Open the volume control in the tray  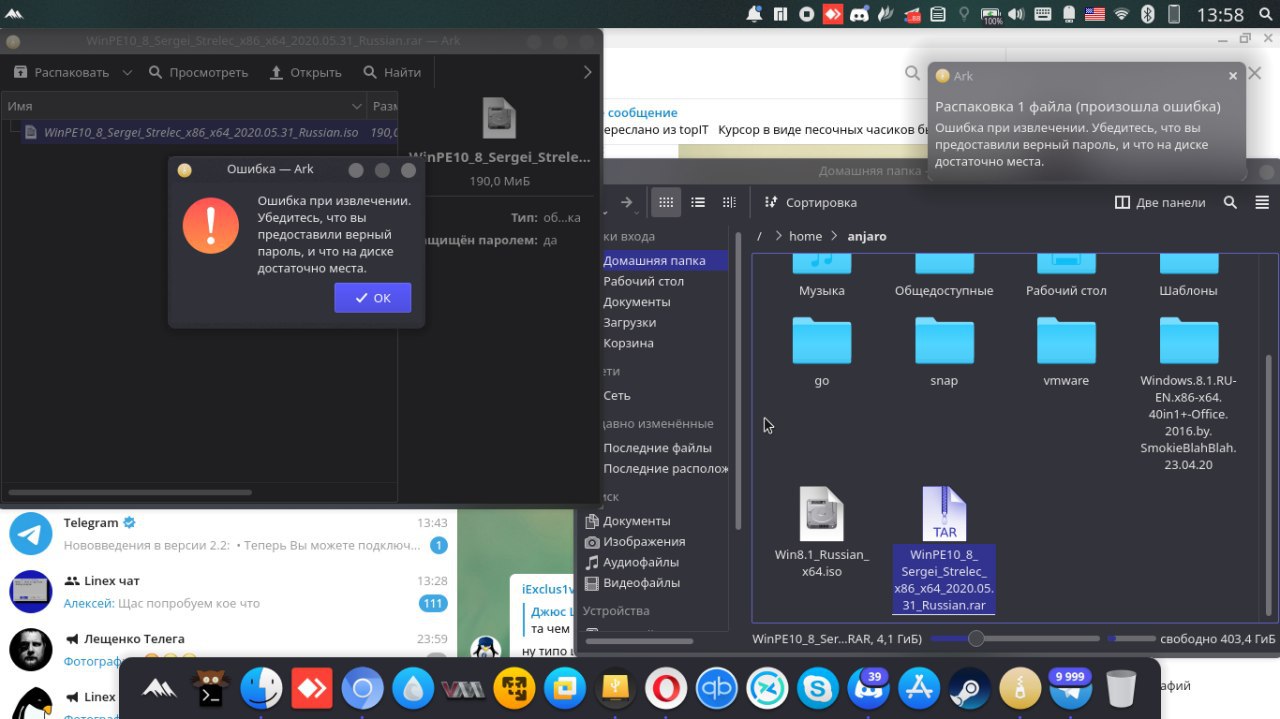pos(1017,14)
